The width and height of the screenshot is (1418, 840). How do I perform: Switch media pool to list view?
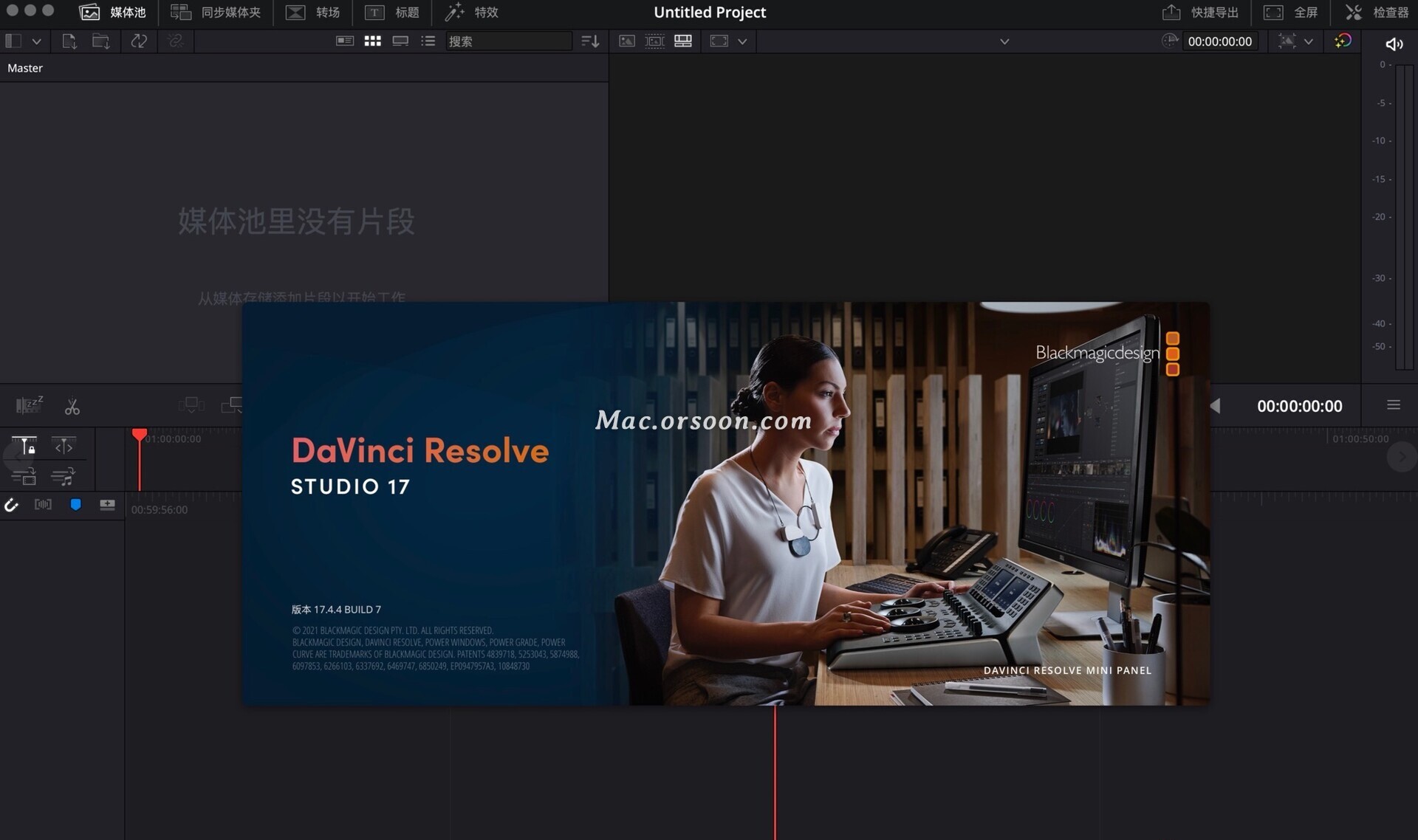[428, 41]
